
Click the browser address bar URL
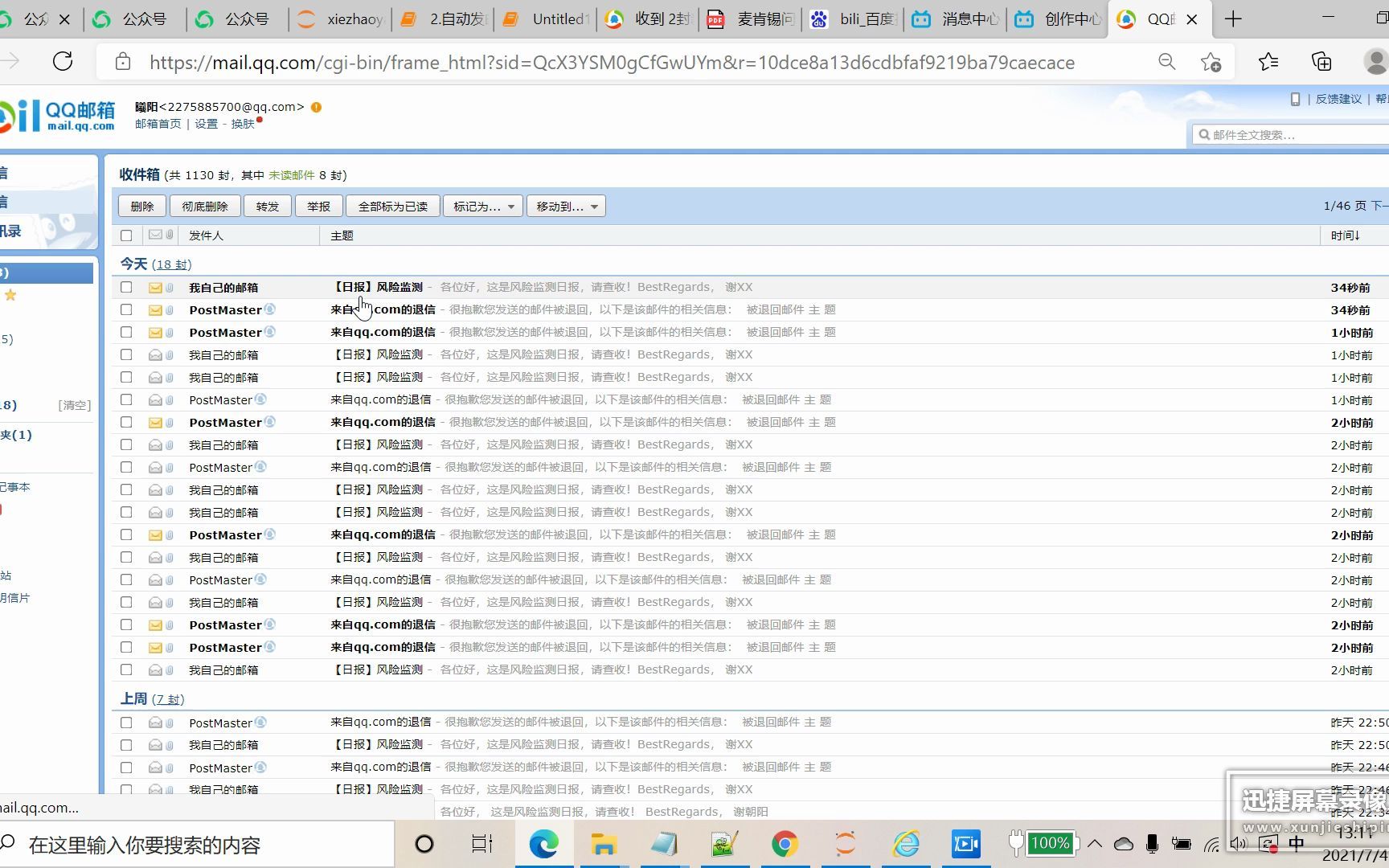612,63
